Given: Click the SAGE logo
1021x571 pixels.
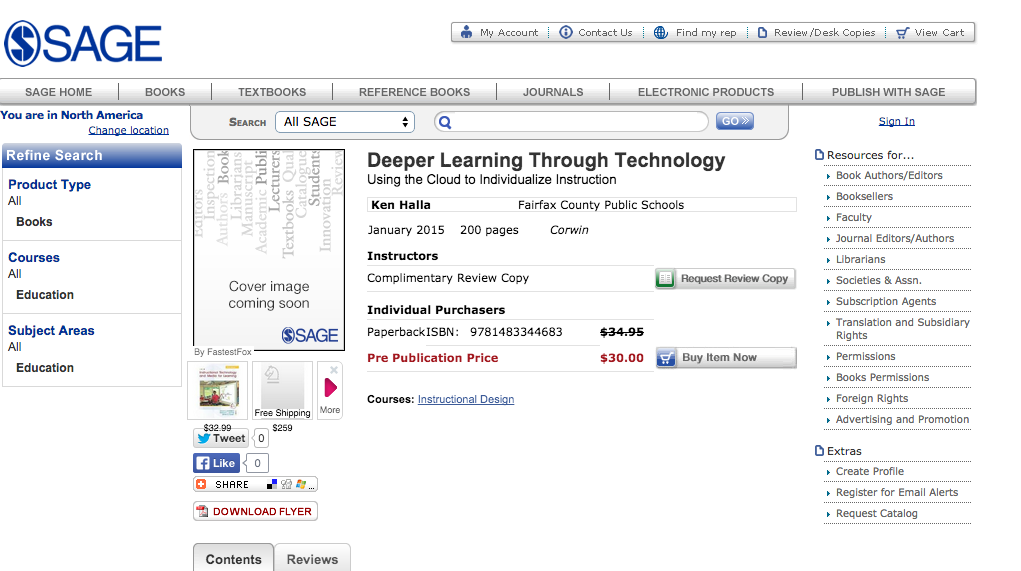Looking at the screenshot, I should tap(83, 44).
